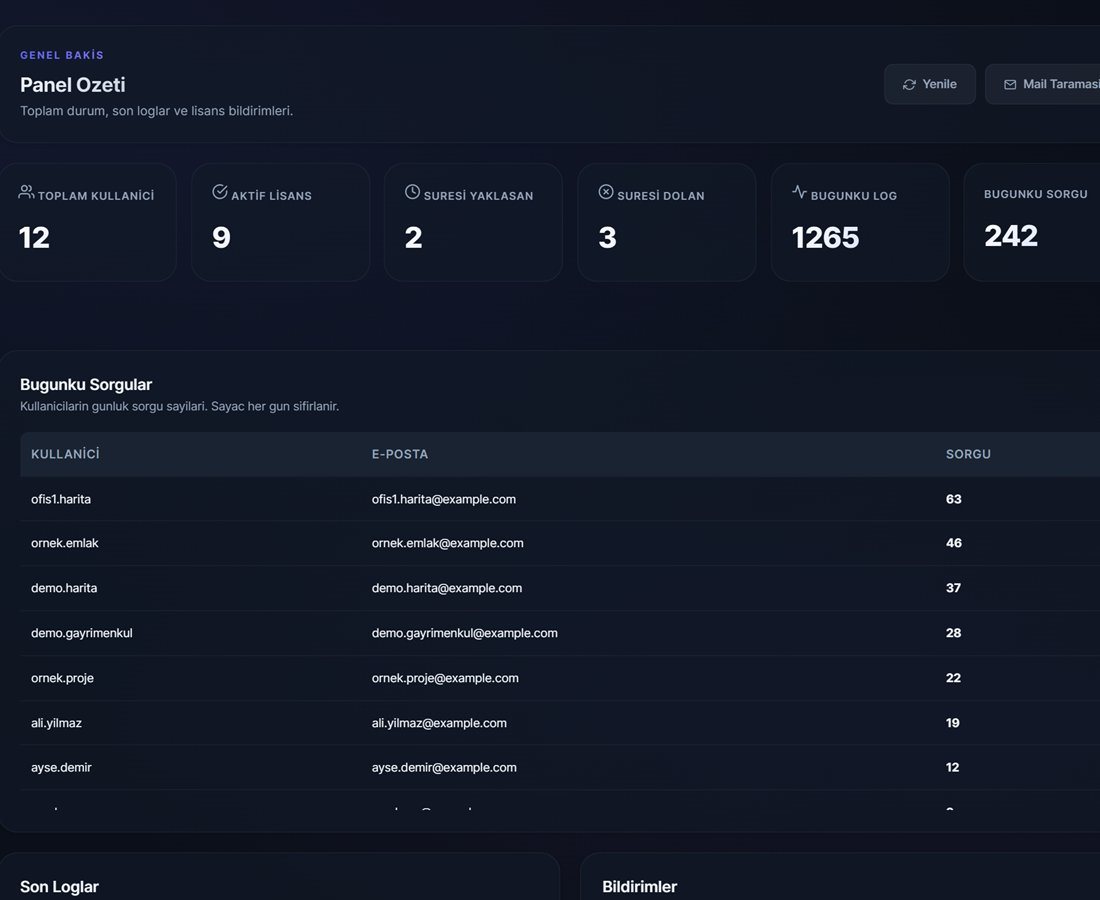Select the ornek.emlak user name

[65, 543]
